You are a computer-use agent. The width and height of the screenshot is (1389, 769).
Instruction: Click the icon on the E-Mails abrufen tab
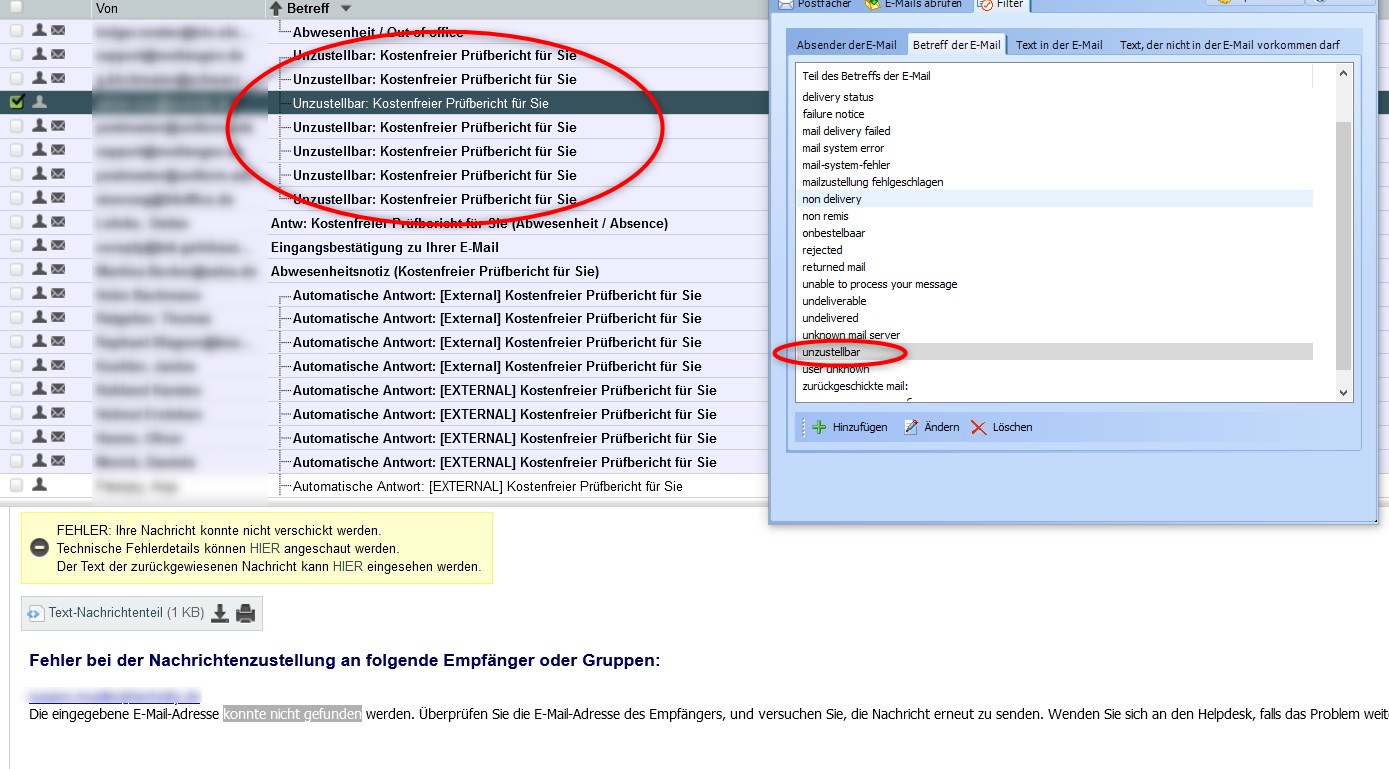coord(873,4)
